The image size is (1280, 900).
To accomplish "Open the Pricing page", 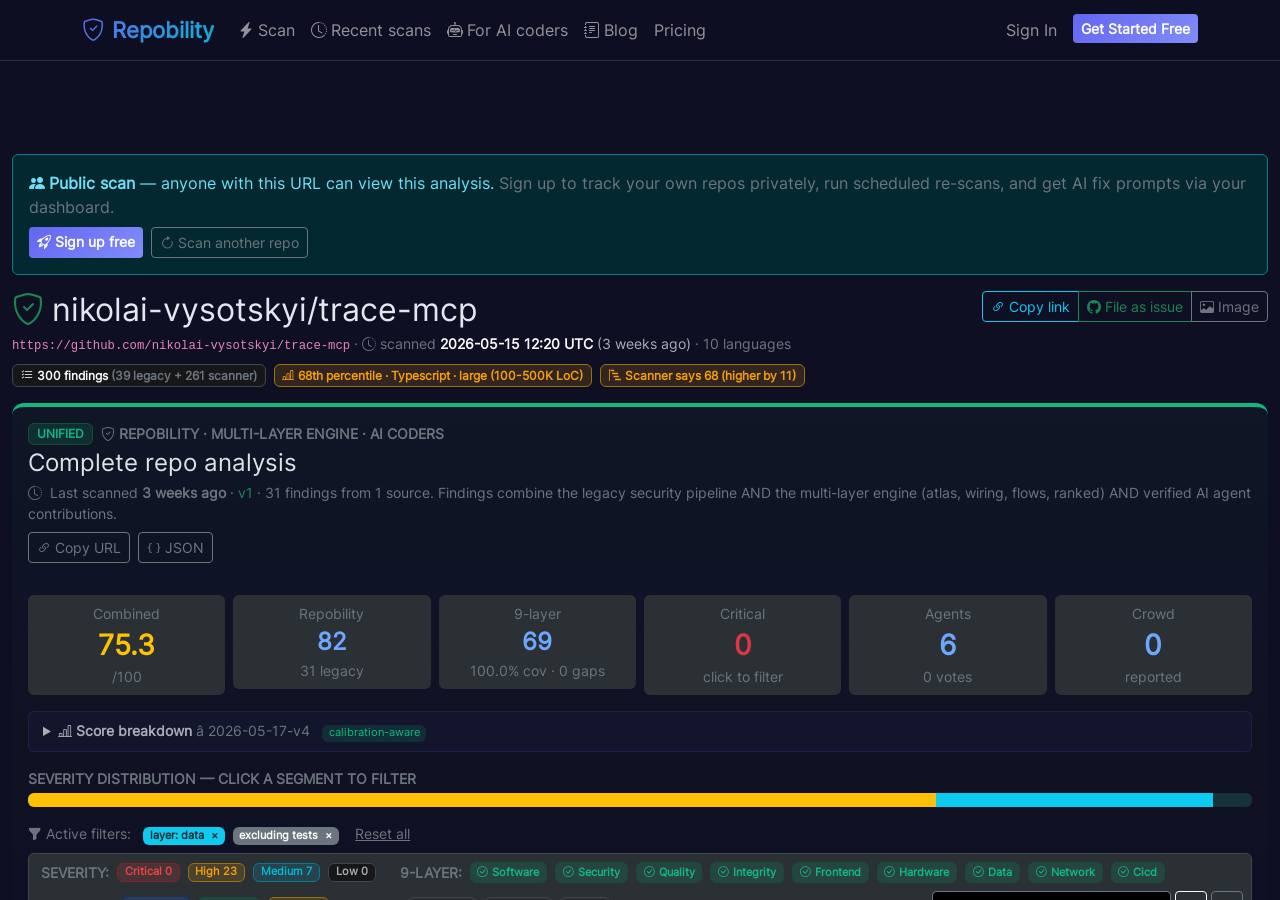I will tap(680, 30).
